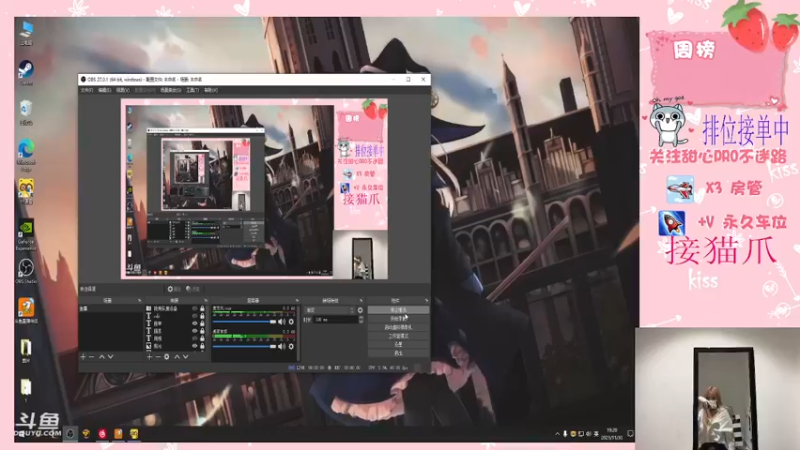The image size is (800, 450).
Task: Click the 停止推流 stop streaming button
Action: [398, 310]
